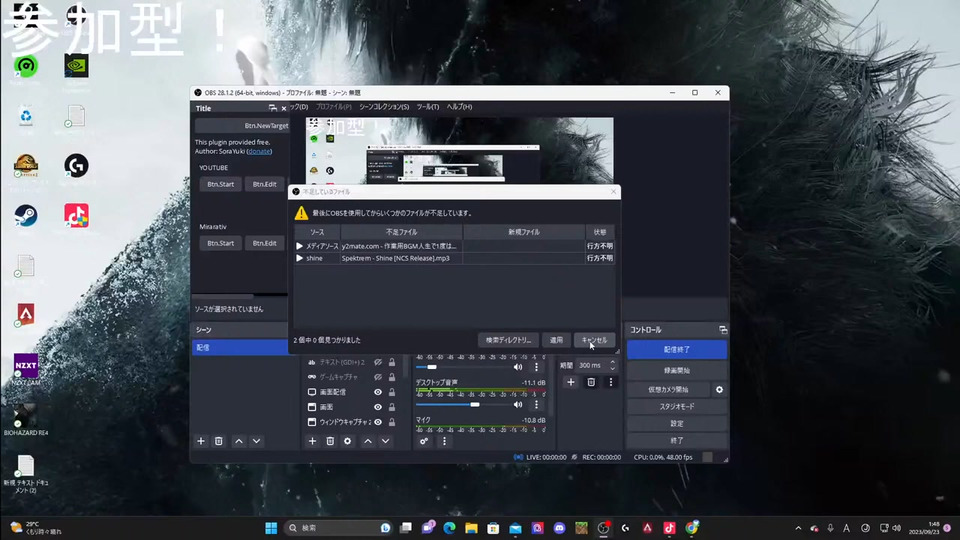Click the 検索ディレクトリ... button

pyautogui.click(x=508, y=340)
